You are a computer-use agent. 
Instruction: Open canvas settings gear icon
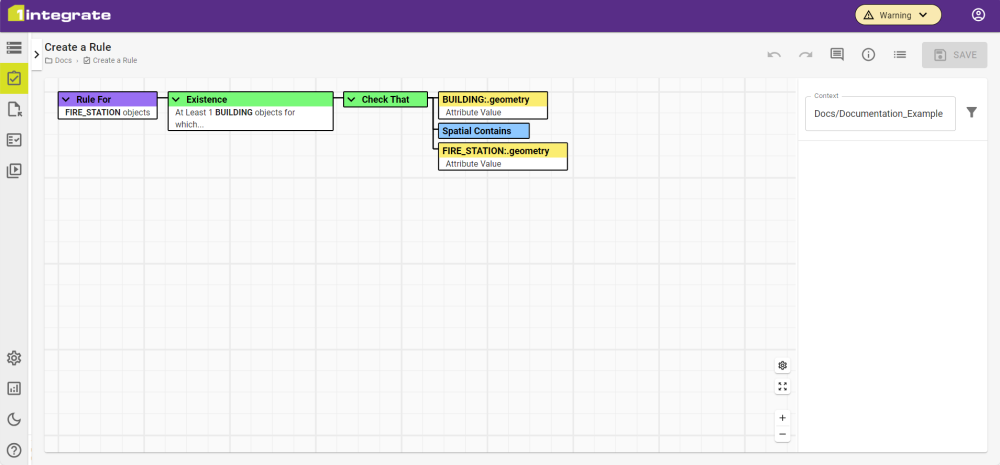(x=782, y=366)
